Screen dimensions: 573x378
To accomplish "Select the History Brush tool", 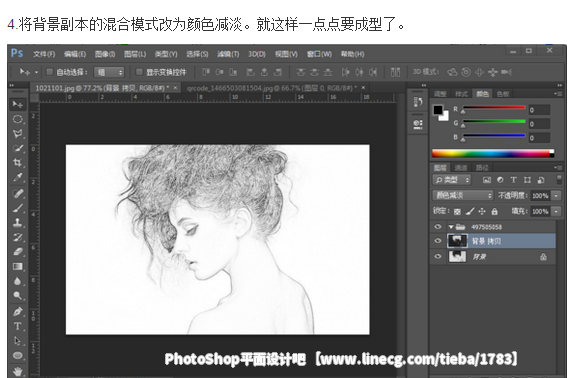I will pos(18,237).
